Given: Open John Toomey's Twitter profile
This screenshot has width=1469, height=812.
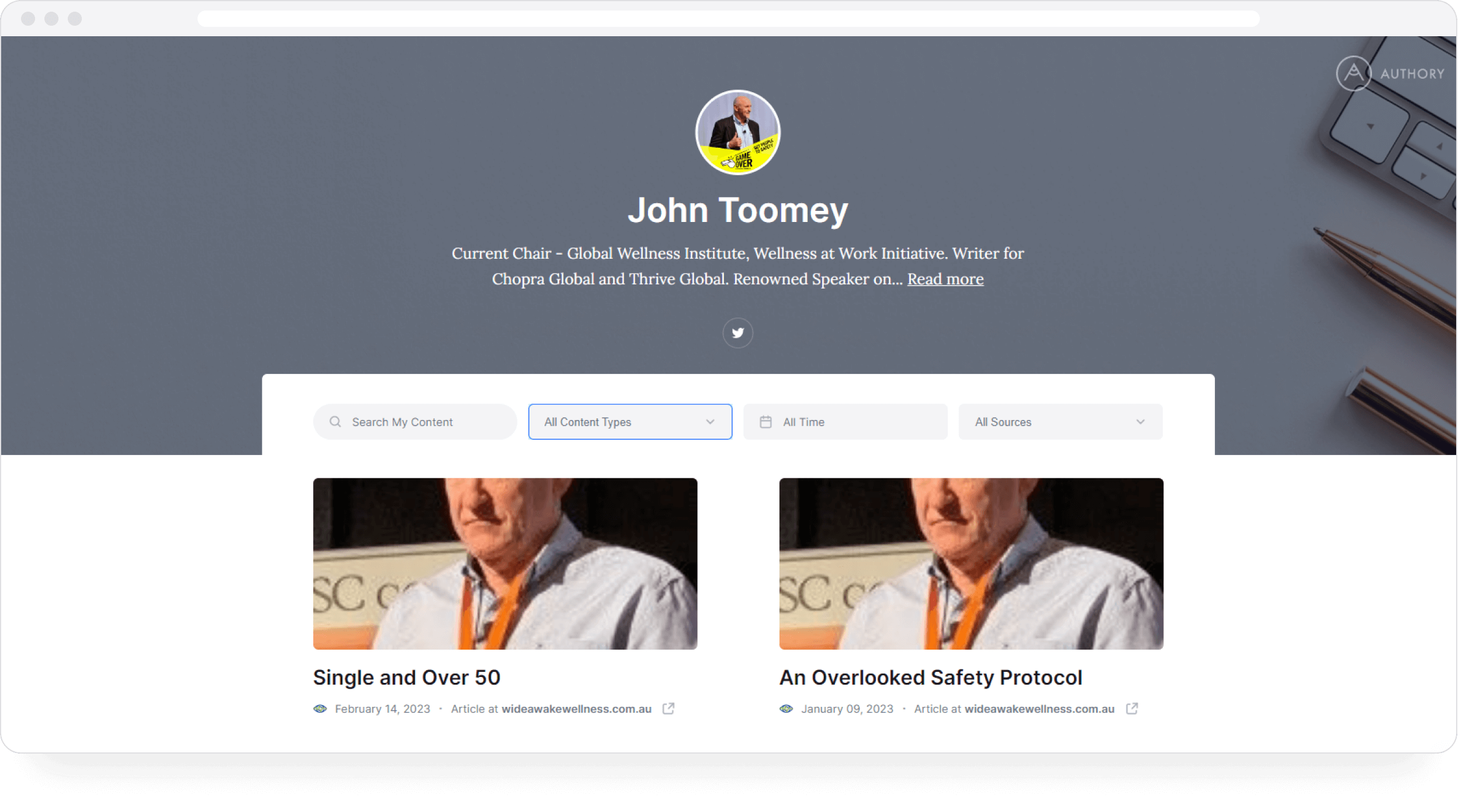Looking at the screenshot, I should (x=737, y=332).
